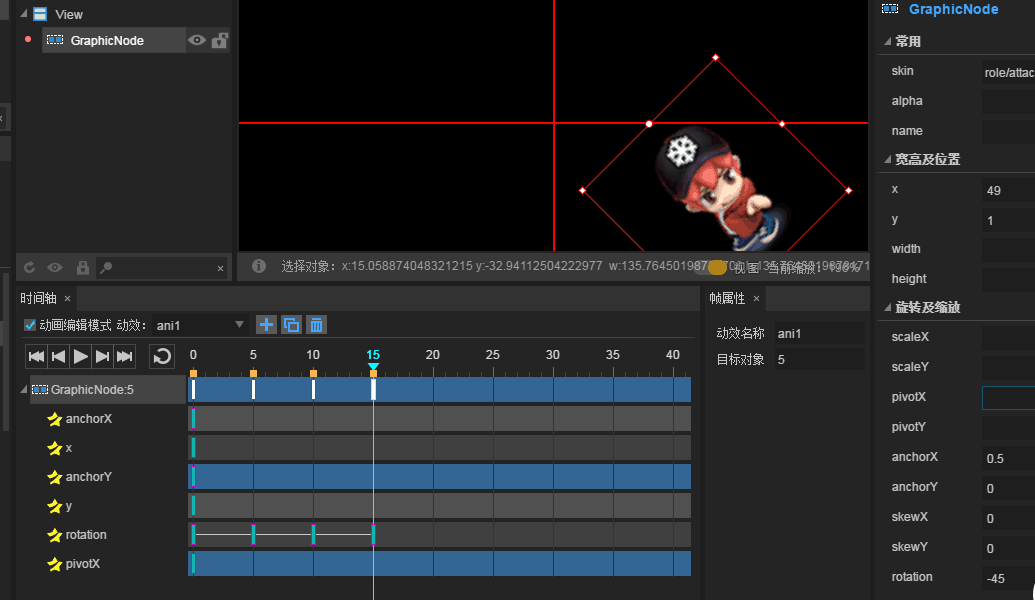Clear the hierarchy search box
1035x600 pixels.
coord(220,268)
